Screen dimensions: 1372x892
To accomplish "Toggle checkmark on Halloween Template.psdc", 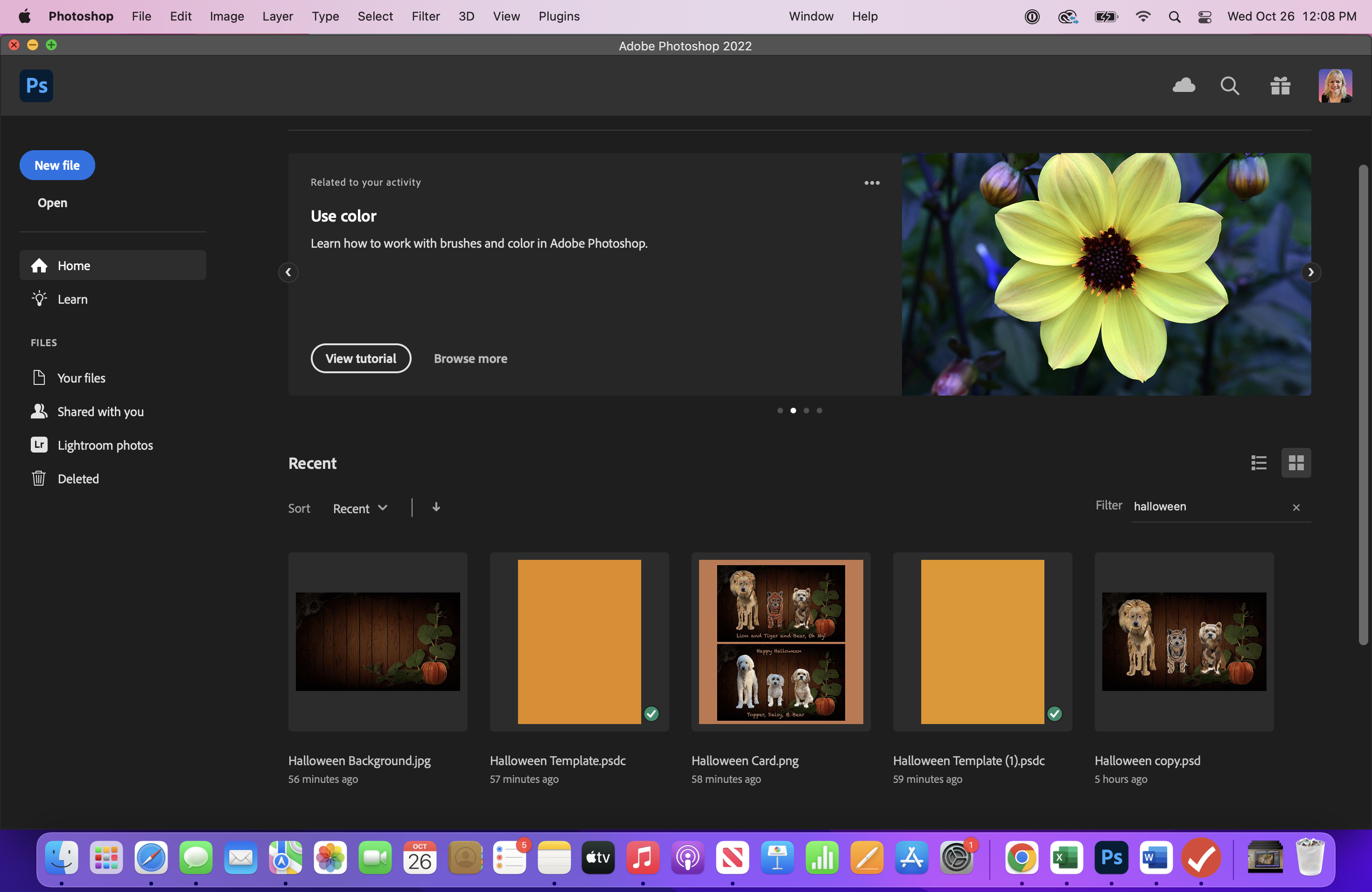I will pyautogui.click(x=651, y=714).
